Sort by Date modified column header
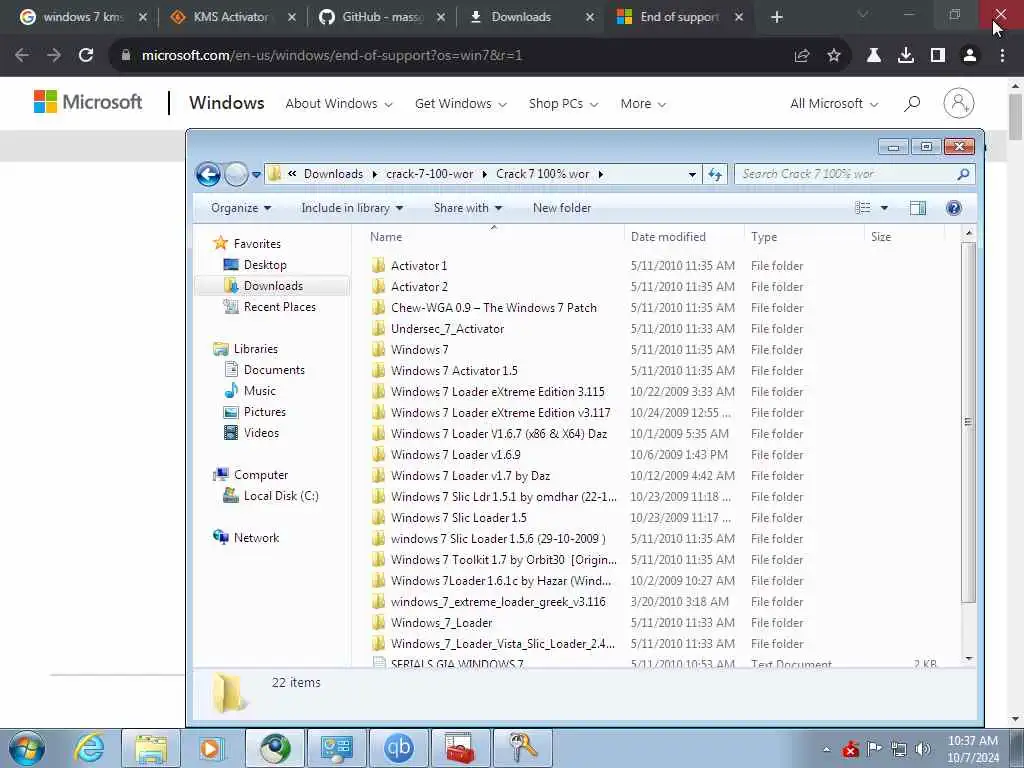 coord(668,236)
